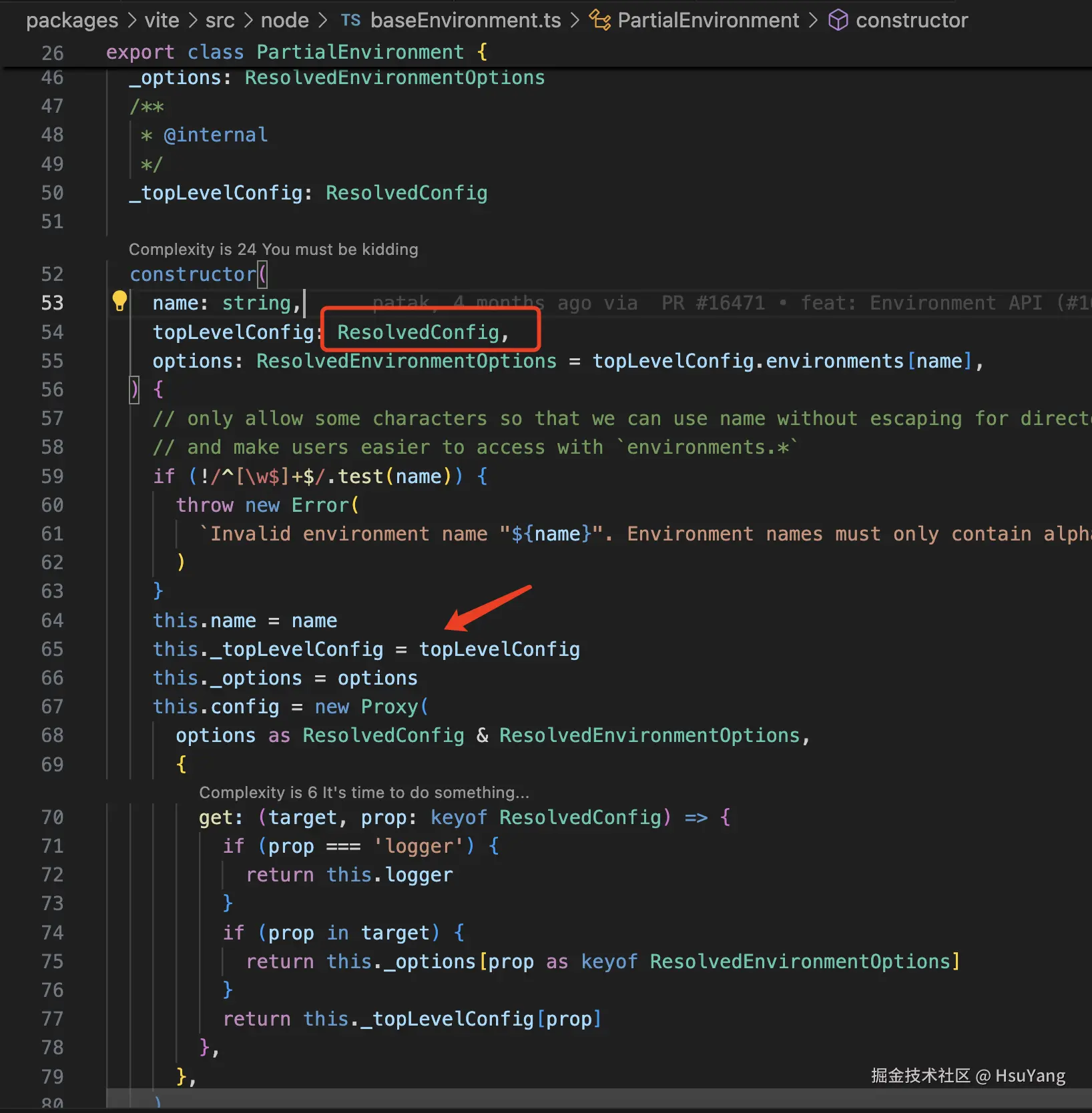1092x1113 pixels.
Task: Click the class symbol icon before PartialEnvironment breadcrumb
Action: click(599, 20)
